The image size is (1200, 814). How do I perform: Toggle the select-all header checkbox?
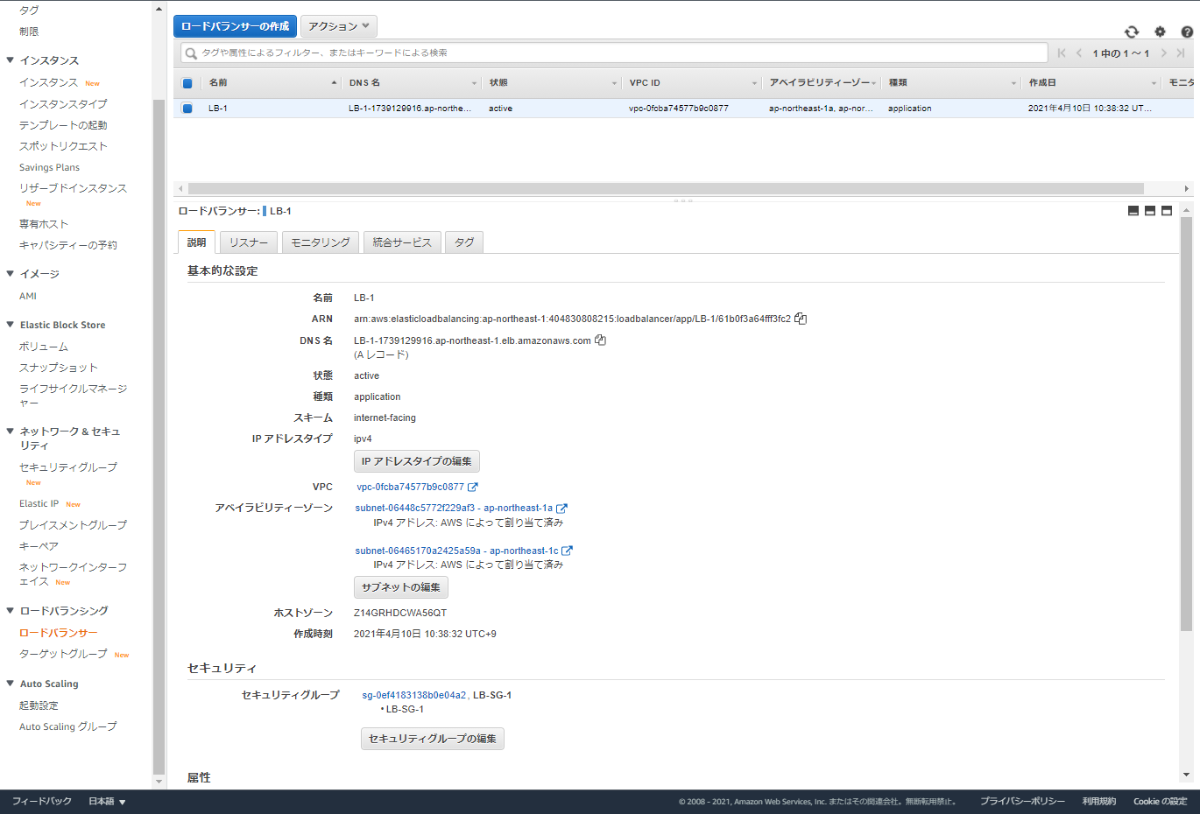(x=187, y=83)
